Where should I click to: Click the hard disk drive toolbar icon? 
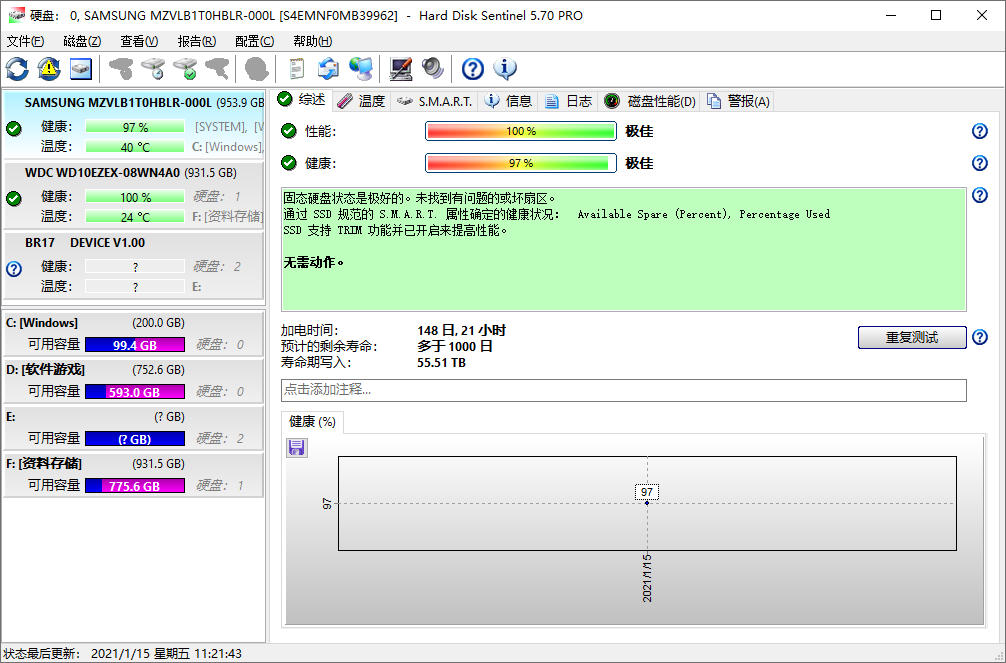click(x=81, y=69)
